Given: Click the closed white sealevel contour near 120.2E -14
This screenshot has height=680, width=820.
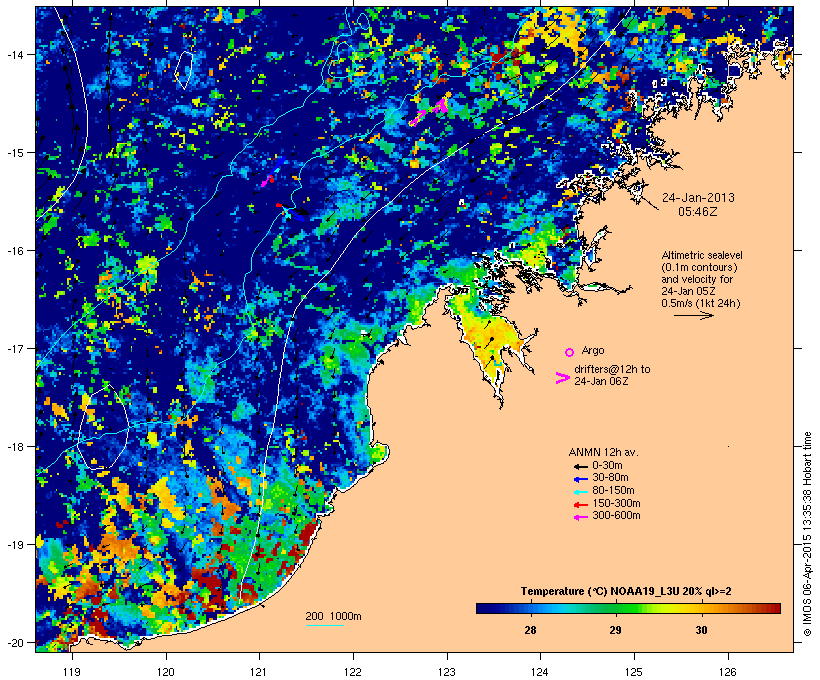Looking at the screenshot, I should [184, 70].
